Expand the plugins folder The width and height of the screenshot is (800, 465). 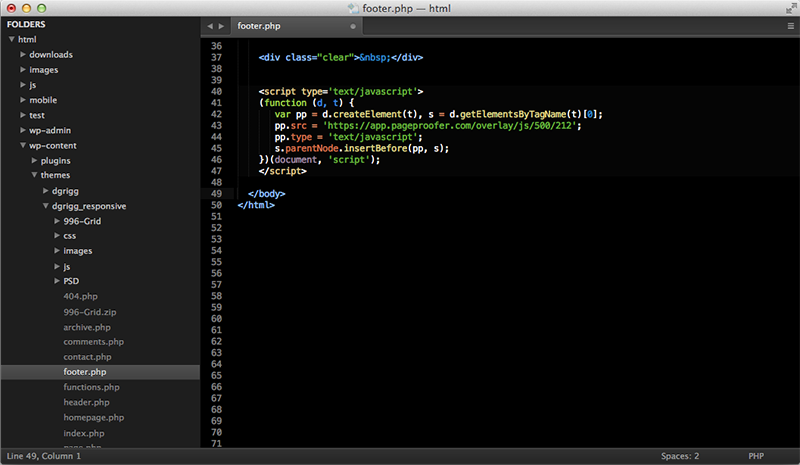click(35, 160)
